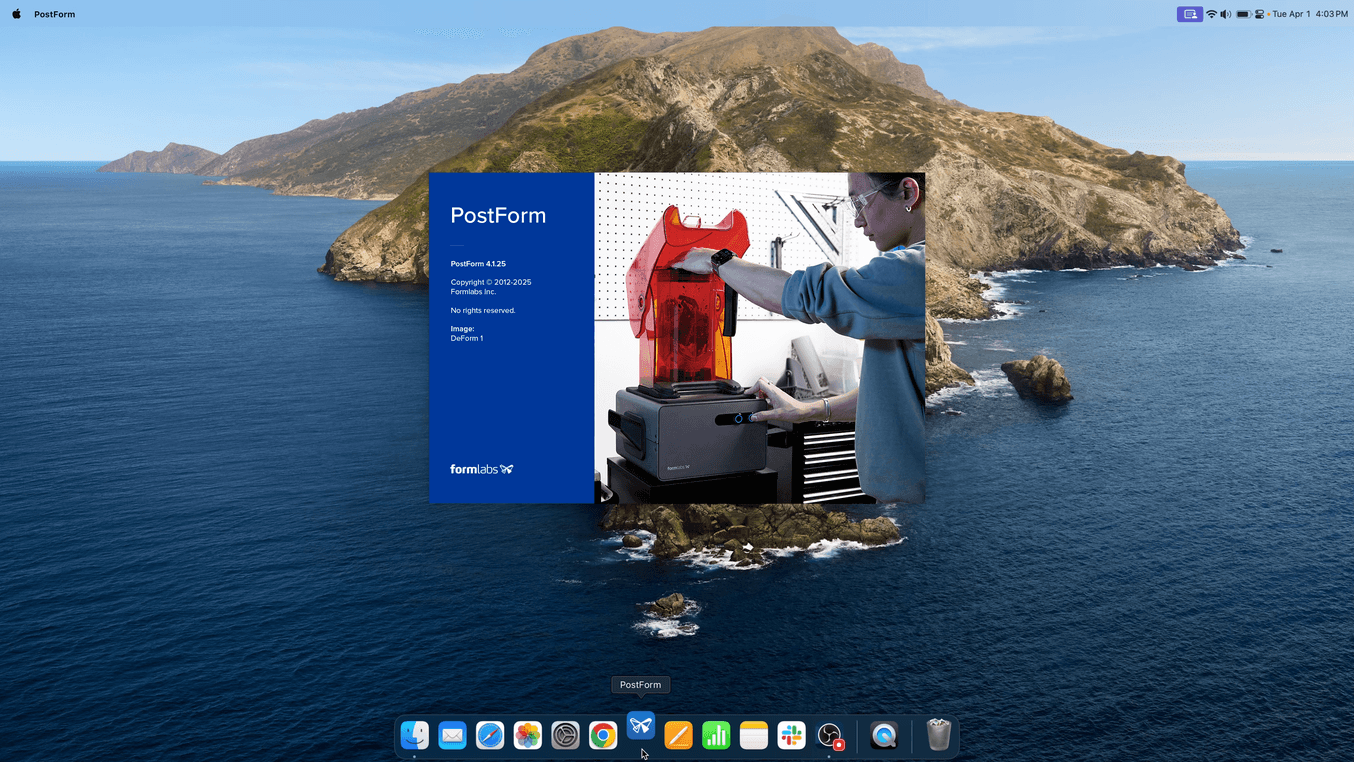The image size is (1354, 762).
Task: Open the Notes app from the Dock
Action: (x=754, y=736)
